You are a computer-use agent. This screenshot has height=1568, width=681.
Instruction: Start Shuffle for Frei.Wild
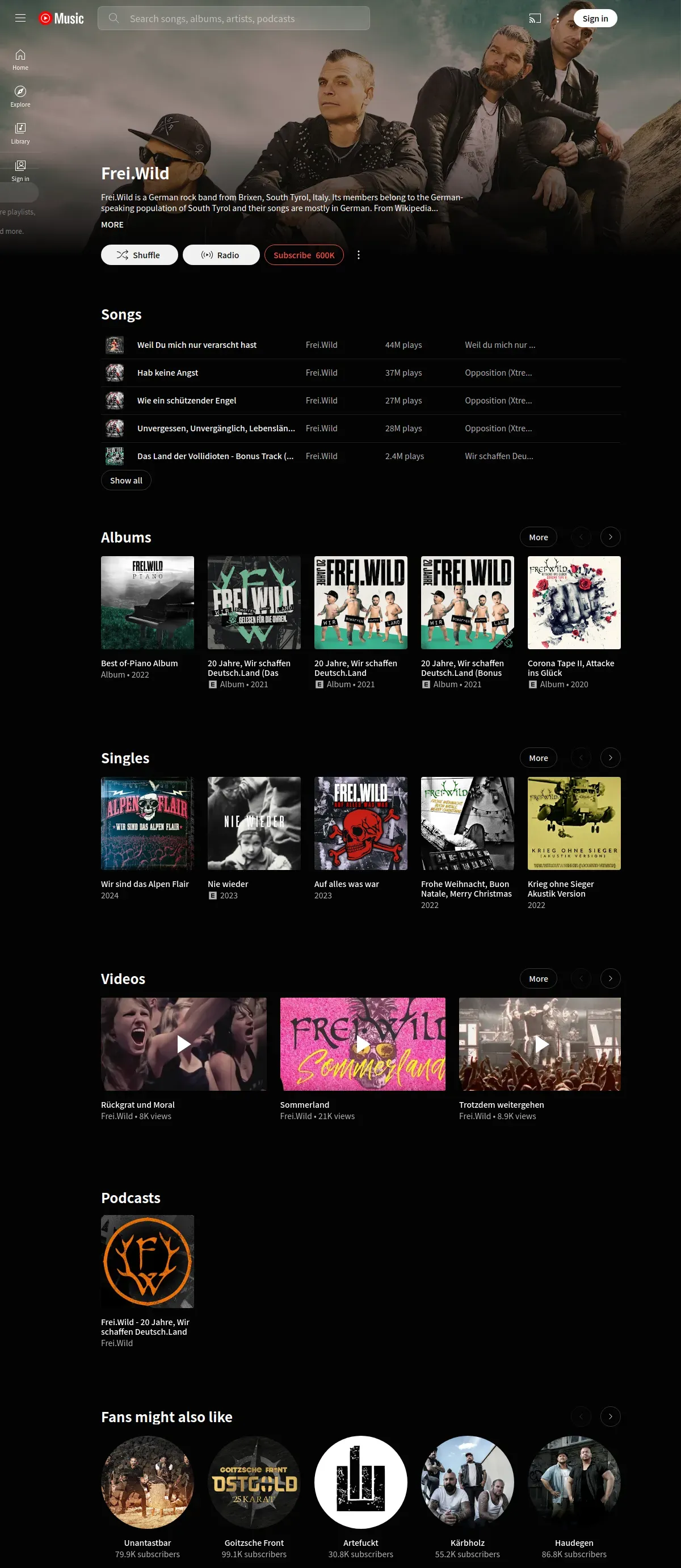click(x=140, y=255)
